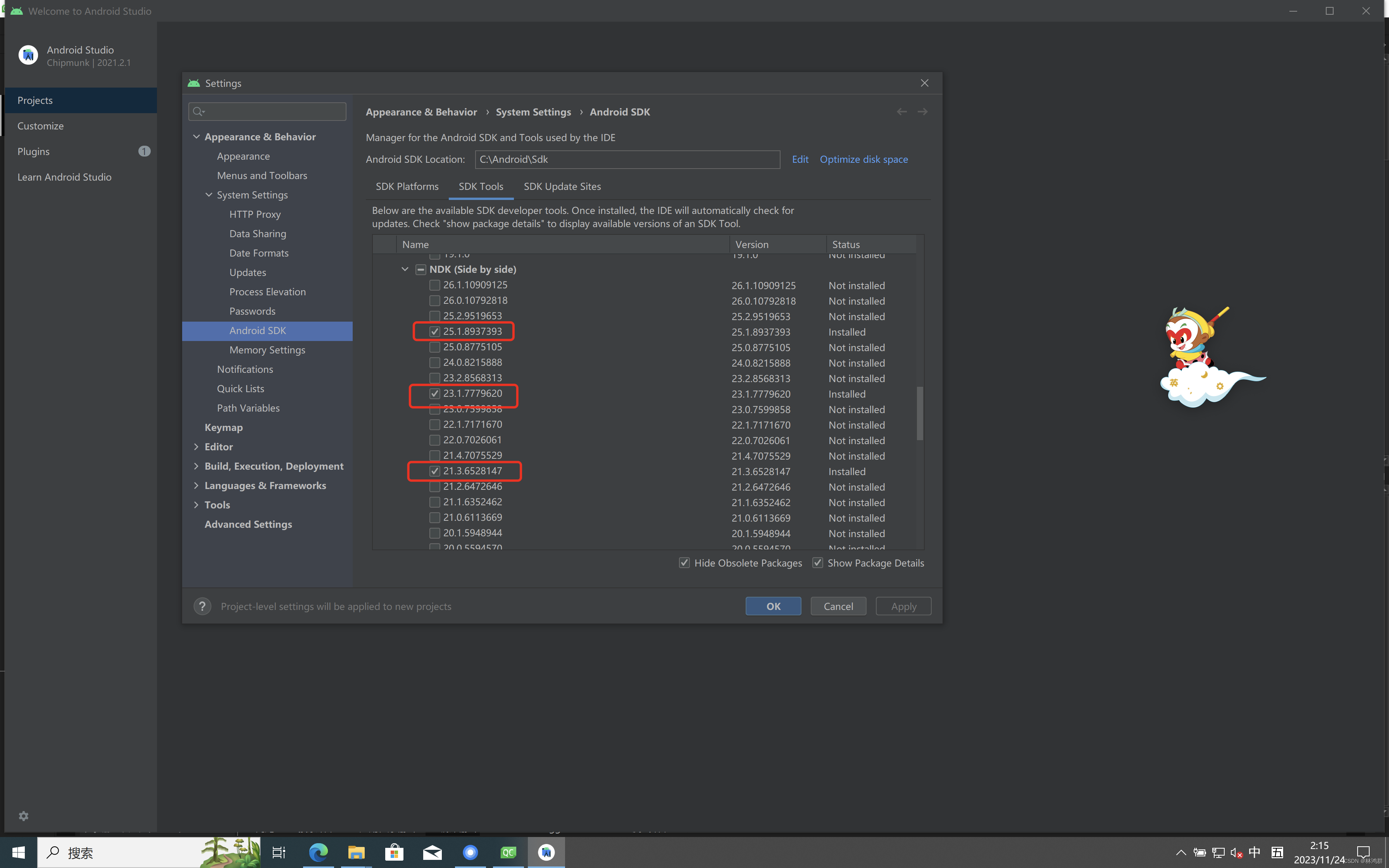Open Plugins in welcome sidebar
Viewport: 1389px width, 868px height.
click(81, 152)
